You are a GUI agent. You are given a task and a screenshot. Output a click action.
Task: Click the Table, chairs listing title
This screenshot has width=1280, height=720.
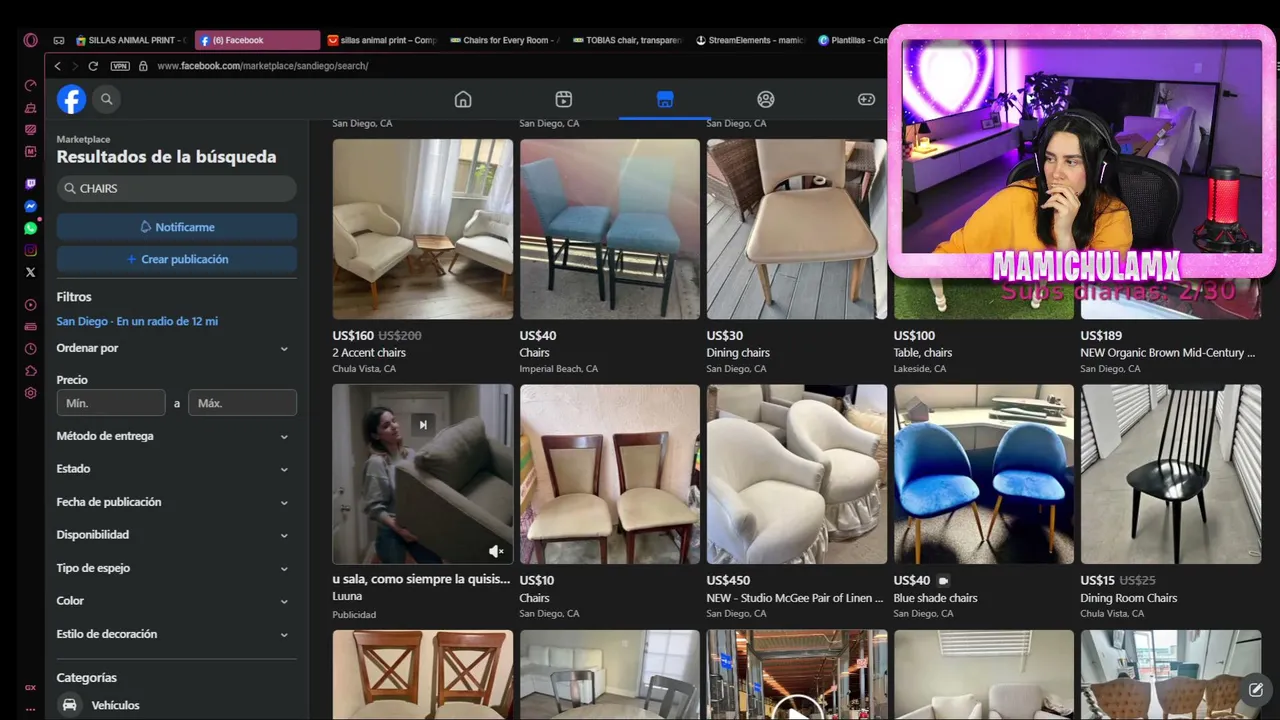[922, 352]
